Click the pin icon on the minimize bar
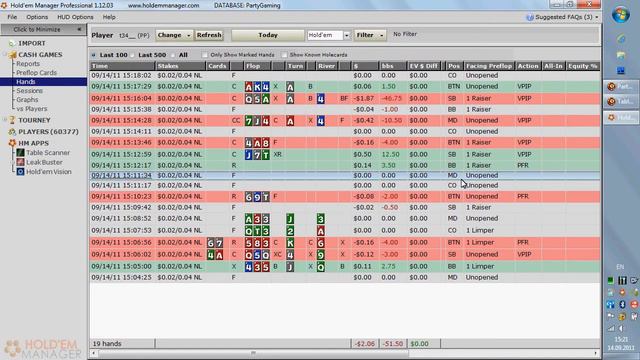This screenshot has width=640, height=360. point(79,29)
